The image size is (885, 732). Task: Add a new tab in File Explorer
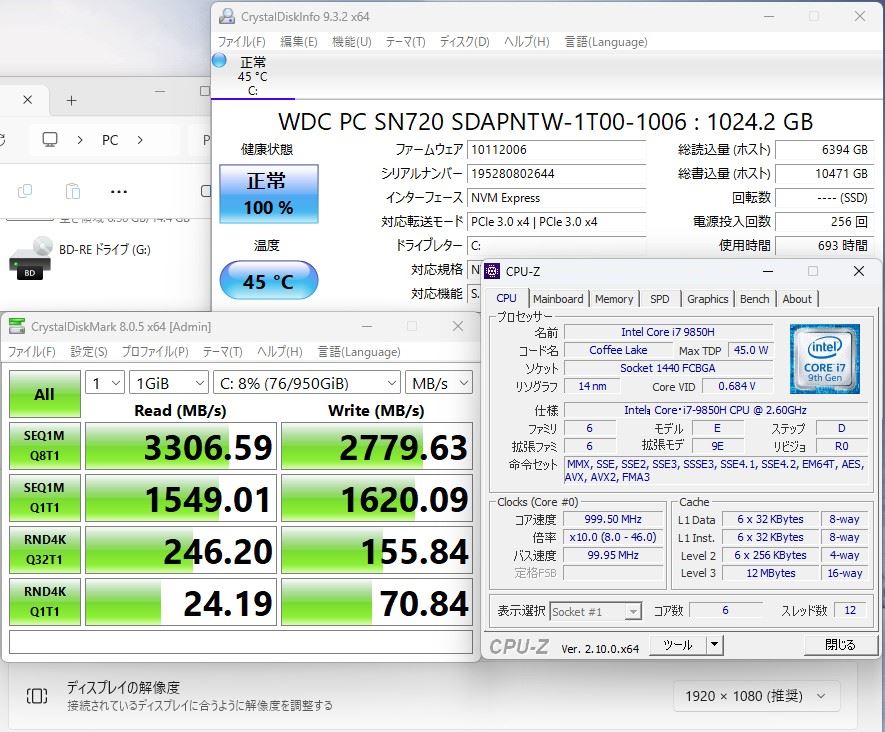(71, 101)
